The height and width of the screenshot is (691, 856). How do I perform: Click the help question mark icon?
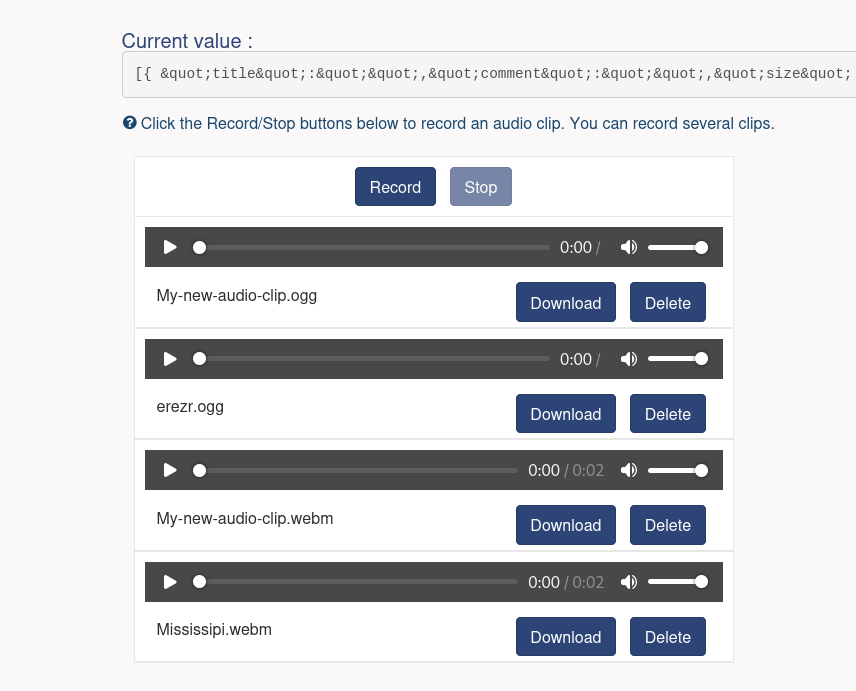129,123
